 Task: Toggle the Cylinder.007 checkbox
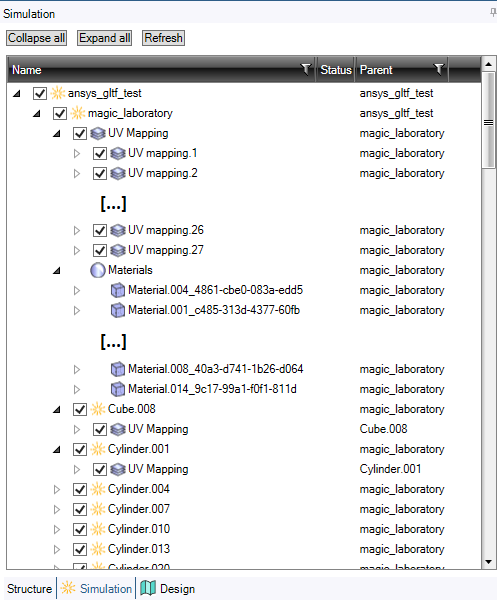tap(80, 509)
